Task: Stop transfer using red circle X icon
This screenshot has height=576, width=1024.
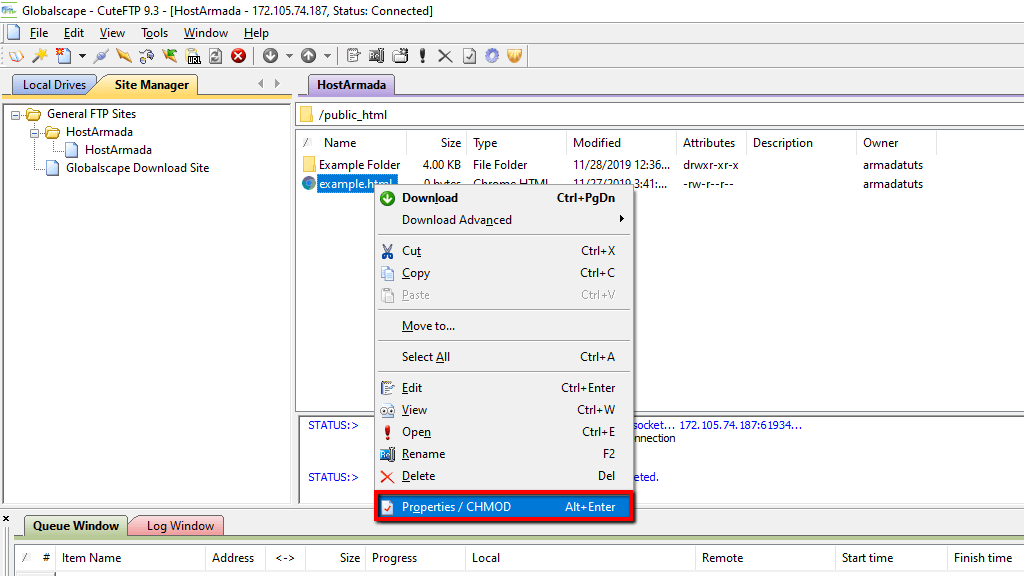Action: (x=239, y=56)
